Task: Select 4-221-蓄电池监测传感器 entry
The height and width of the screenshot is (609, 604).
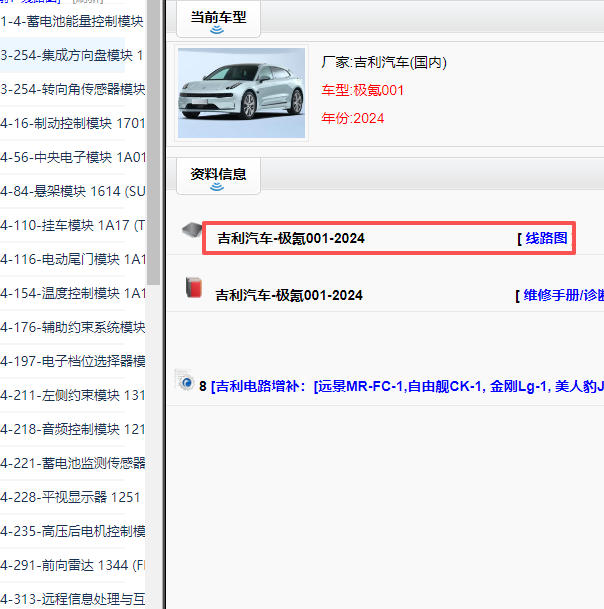Action: [73, 463]
